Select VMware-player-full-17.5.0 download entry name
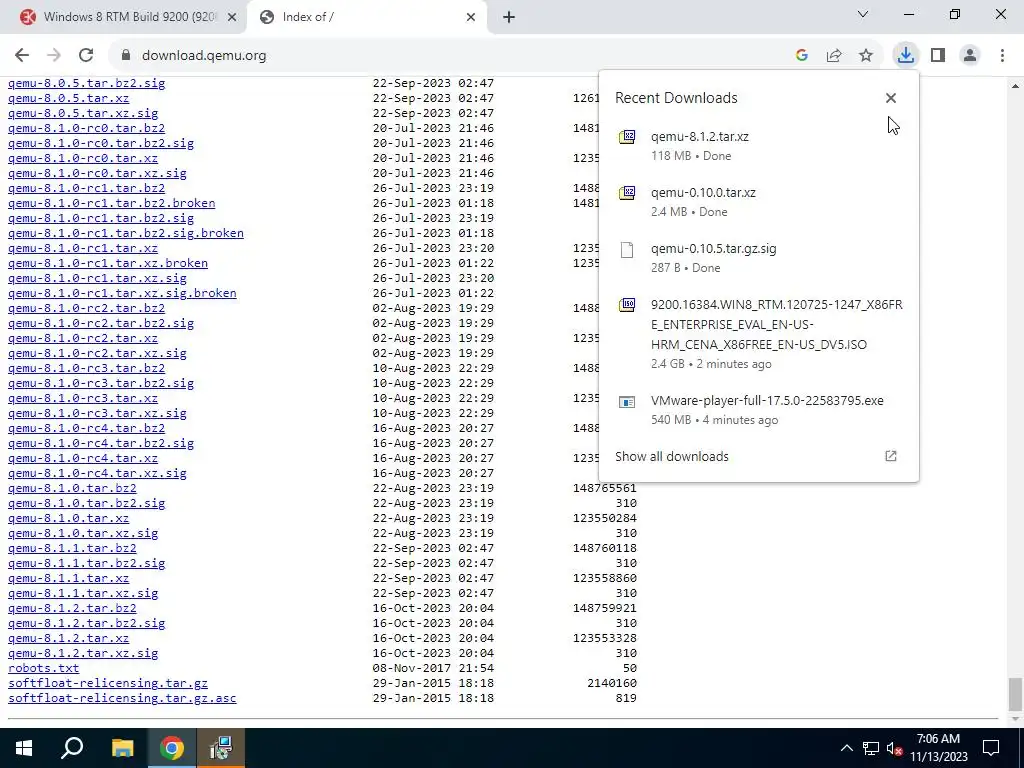Viewport: 1024px width, 768px height. click(x=767, y=400)
